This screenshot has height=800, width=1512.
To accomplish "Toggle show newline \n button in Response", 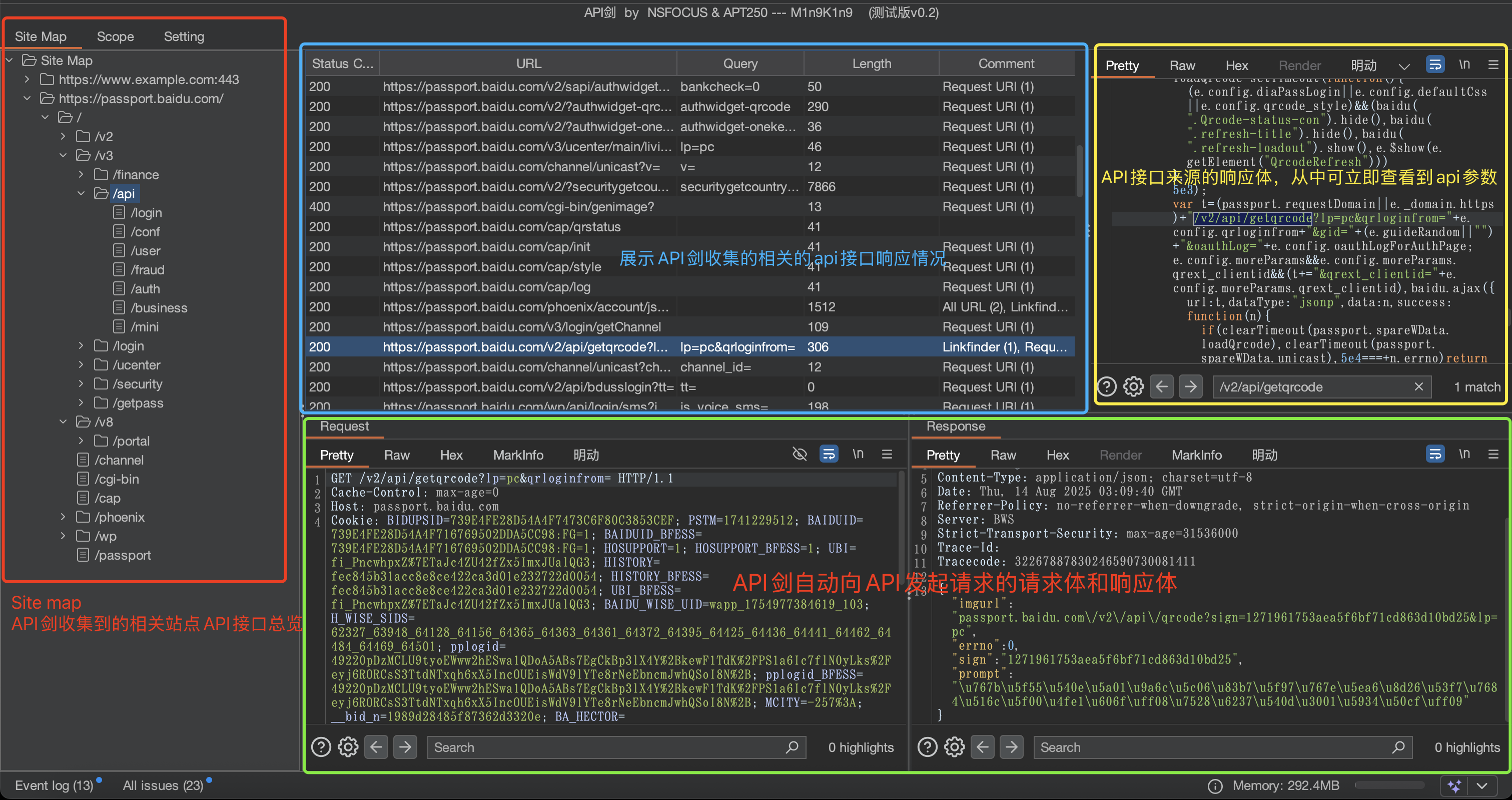I will click(1464, 454).
